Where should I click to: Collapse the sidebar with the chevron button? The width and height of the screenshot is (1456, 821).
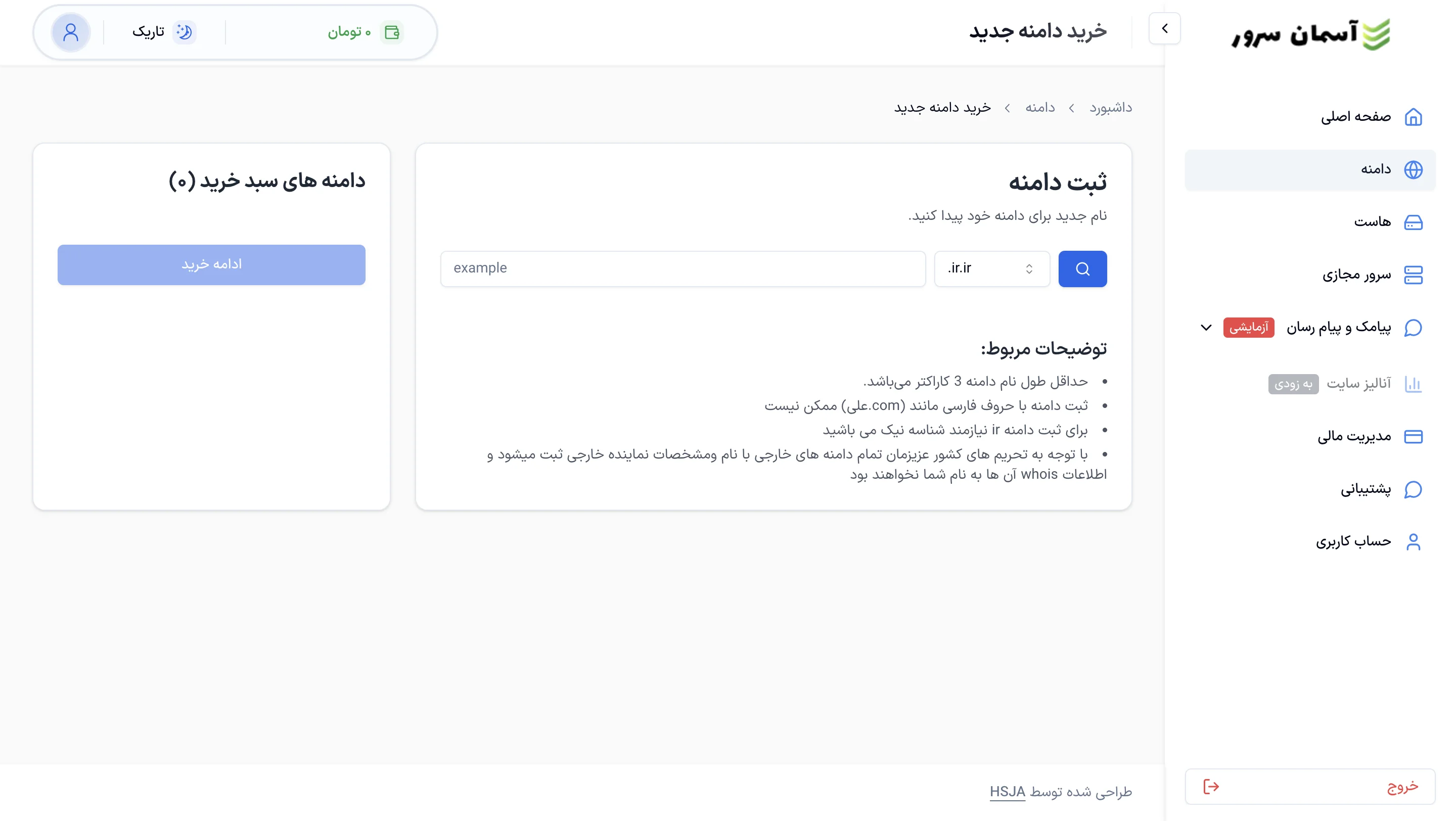[x=1164, y=28]
